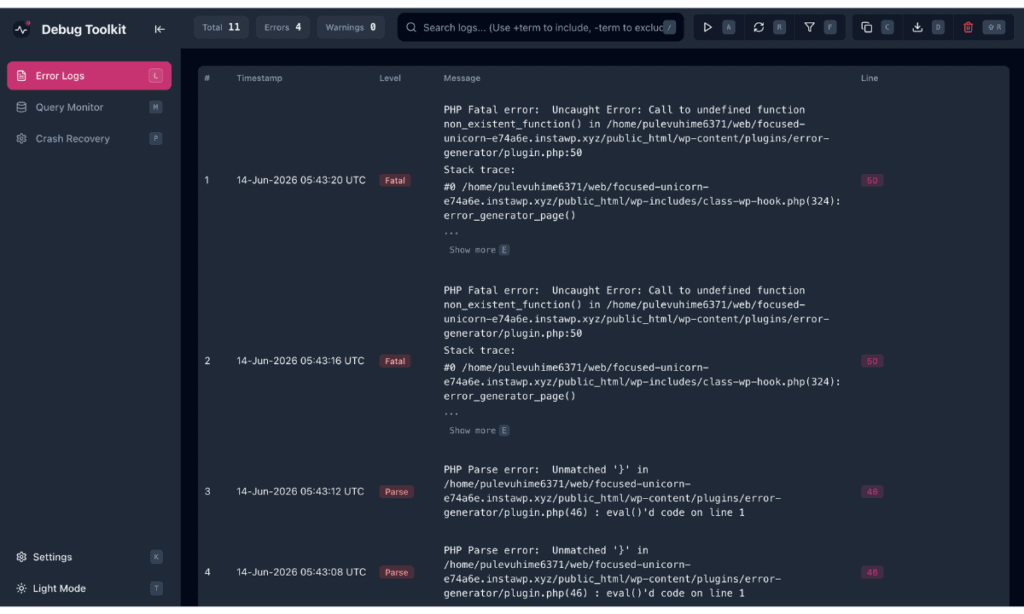
Task: Open the filter funnel icon
Action: [809, 27]
